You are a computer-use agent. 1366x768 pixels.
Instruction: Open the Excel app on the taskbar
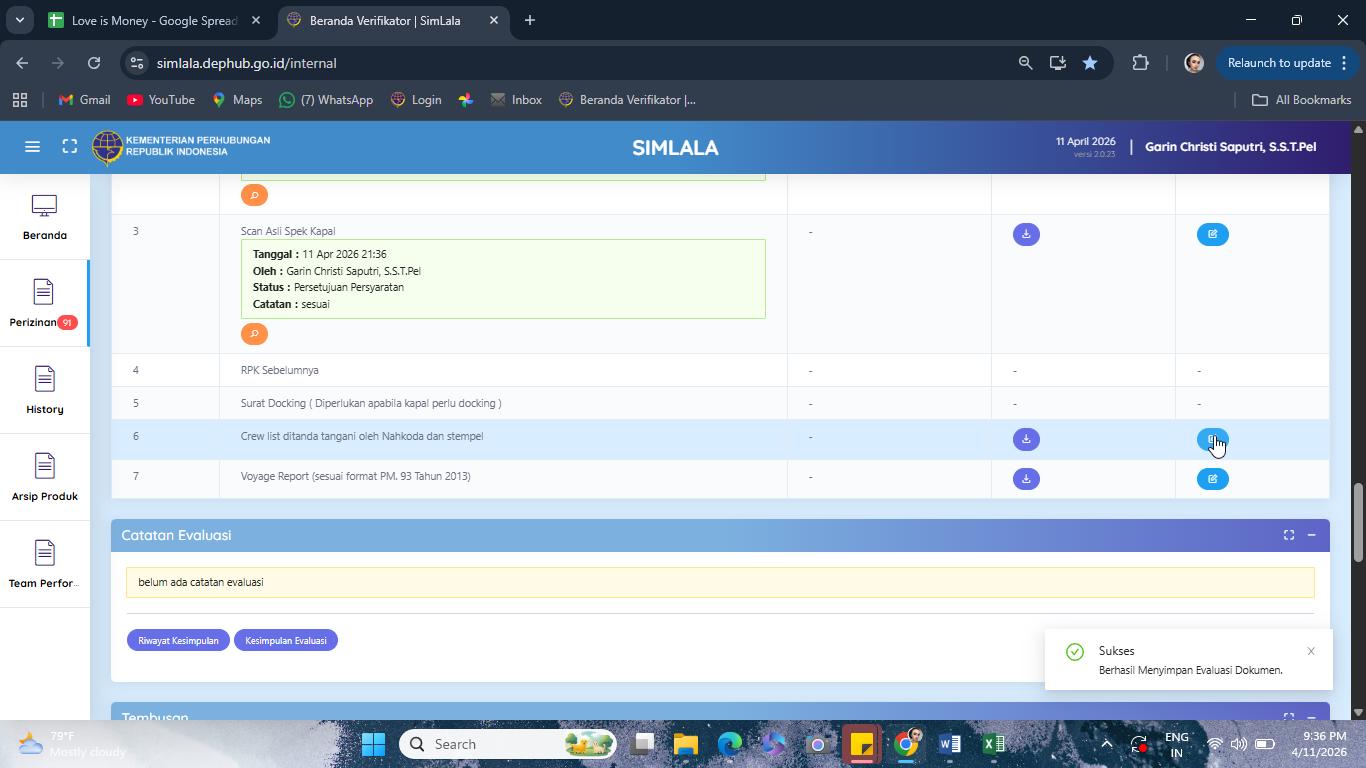993,744
